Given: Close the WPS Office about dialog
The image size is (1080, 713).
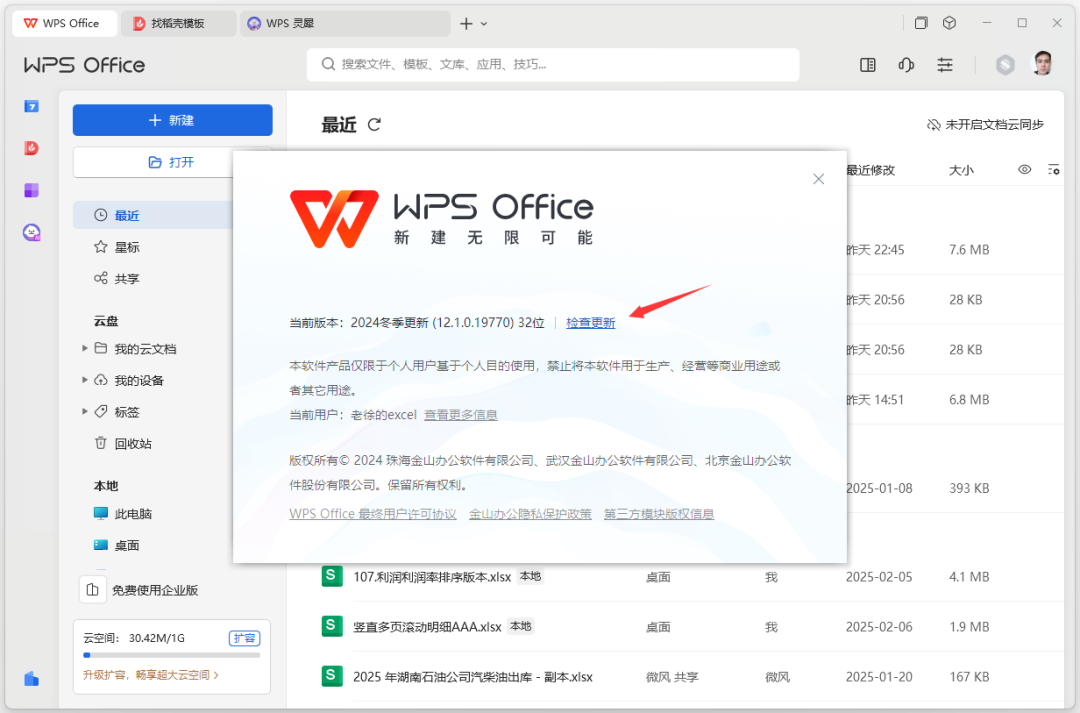Looking at the screenshot, I should pyautogui.click(x=818, y=179).
